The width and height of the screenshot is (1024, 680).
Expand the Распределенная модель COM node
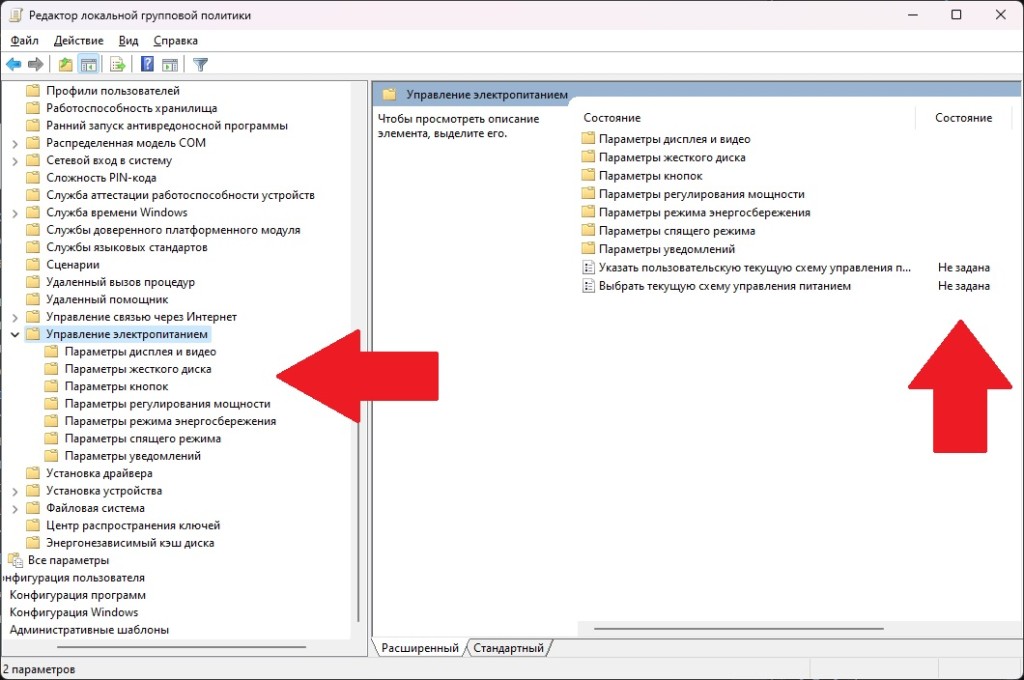(15, 143)
